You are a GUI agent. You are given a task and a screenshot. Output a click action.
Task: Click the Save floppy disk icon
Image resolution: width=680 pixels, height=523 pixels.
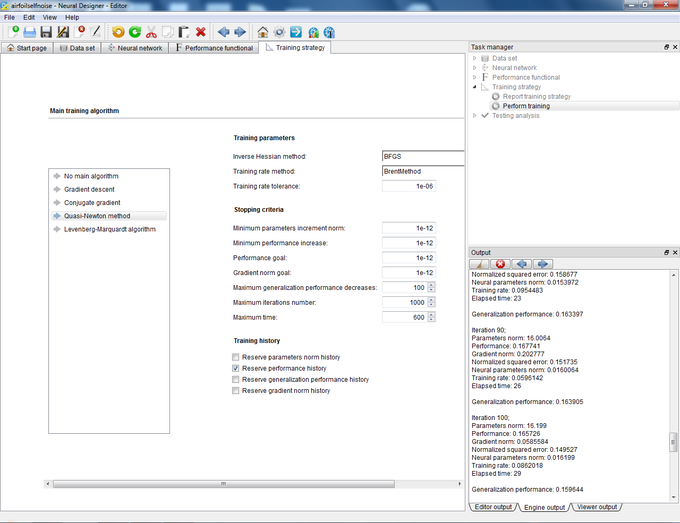(x=46, y=32)
